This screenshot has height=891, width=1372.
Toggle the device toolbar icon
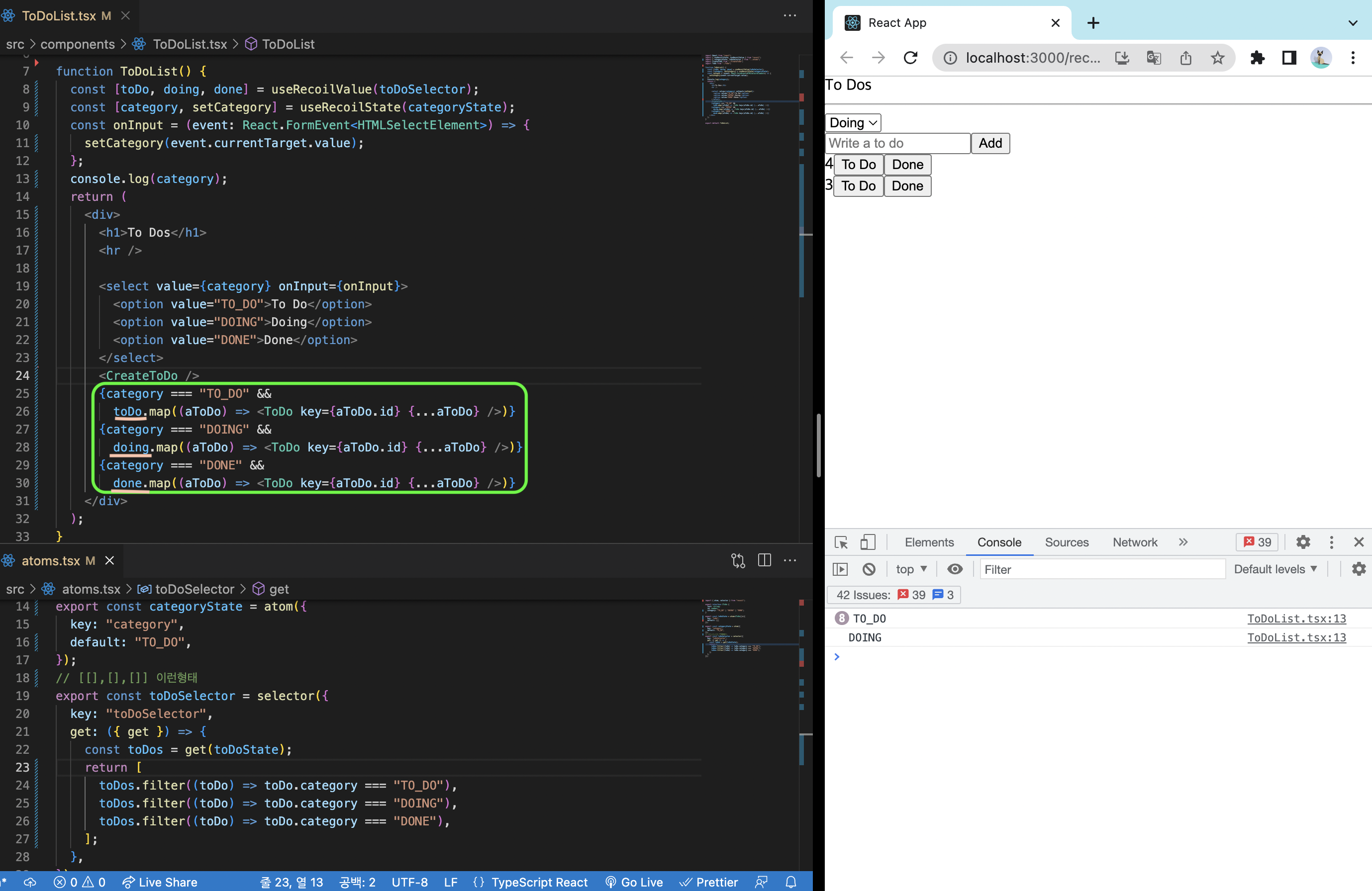click(867, 542)
